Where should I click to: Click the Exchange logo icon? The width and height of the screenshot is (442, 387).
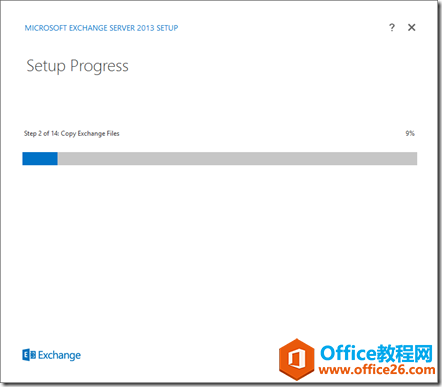(29, 355)
